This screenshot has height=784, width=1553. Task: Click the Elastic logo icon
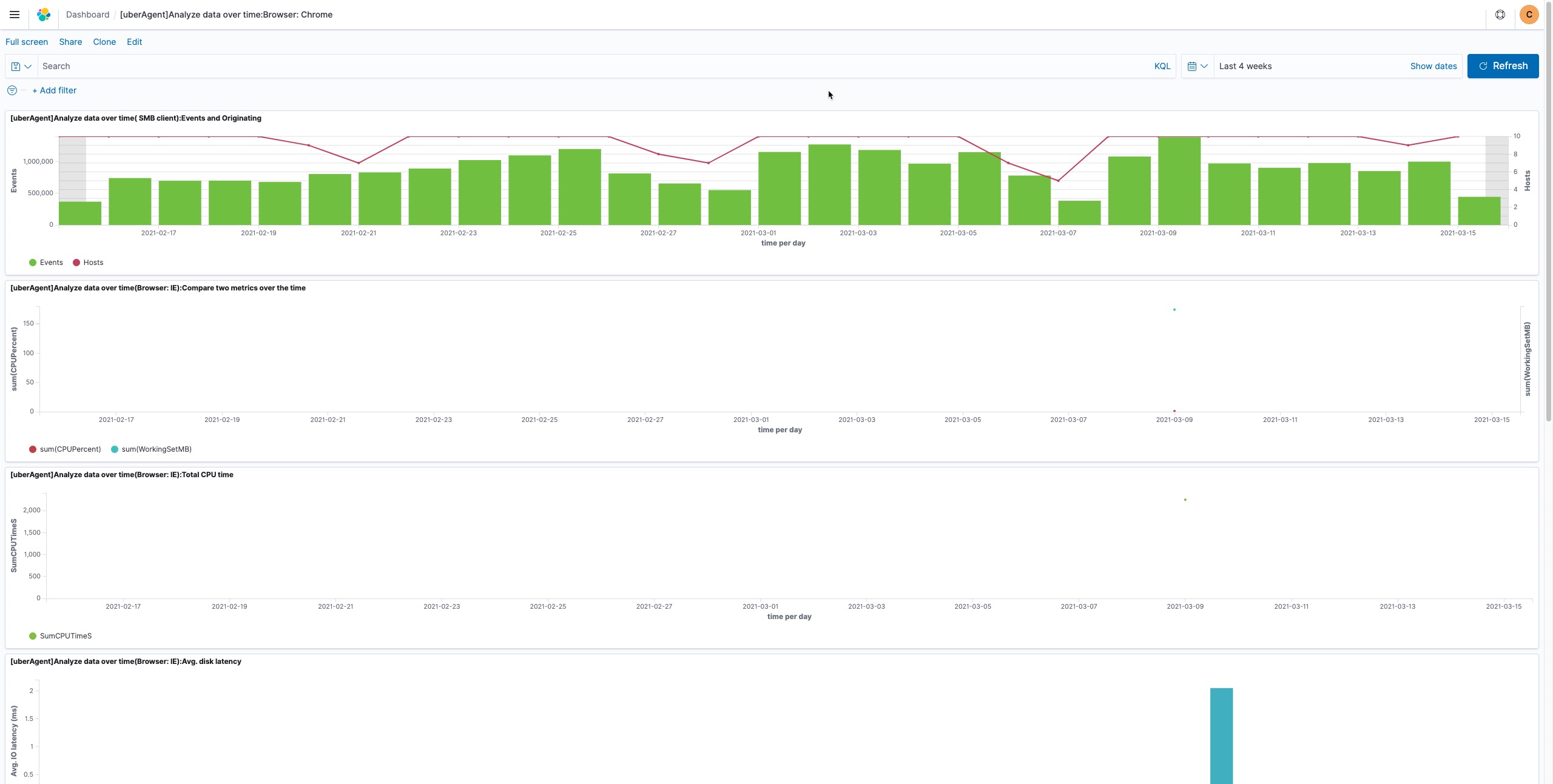click(44, 15)
